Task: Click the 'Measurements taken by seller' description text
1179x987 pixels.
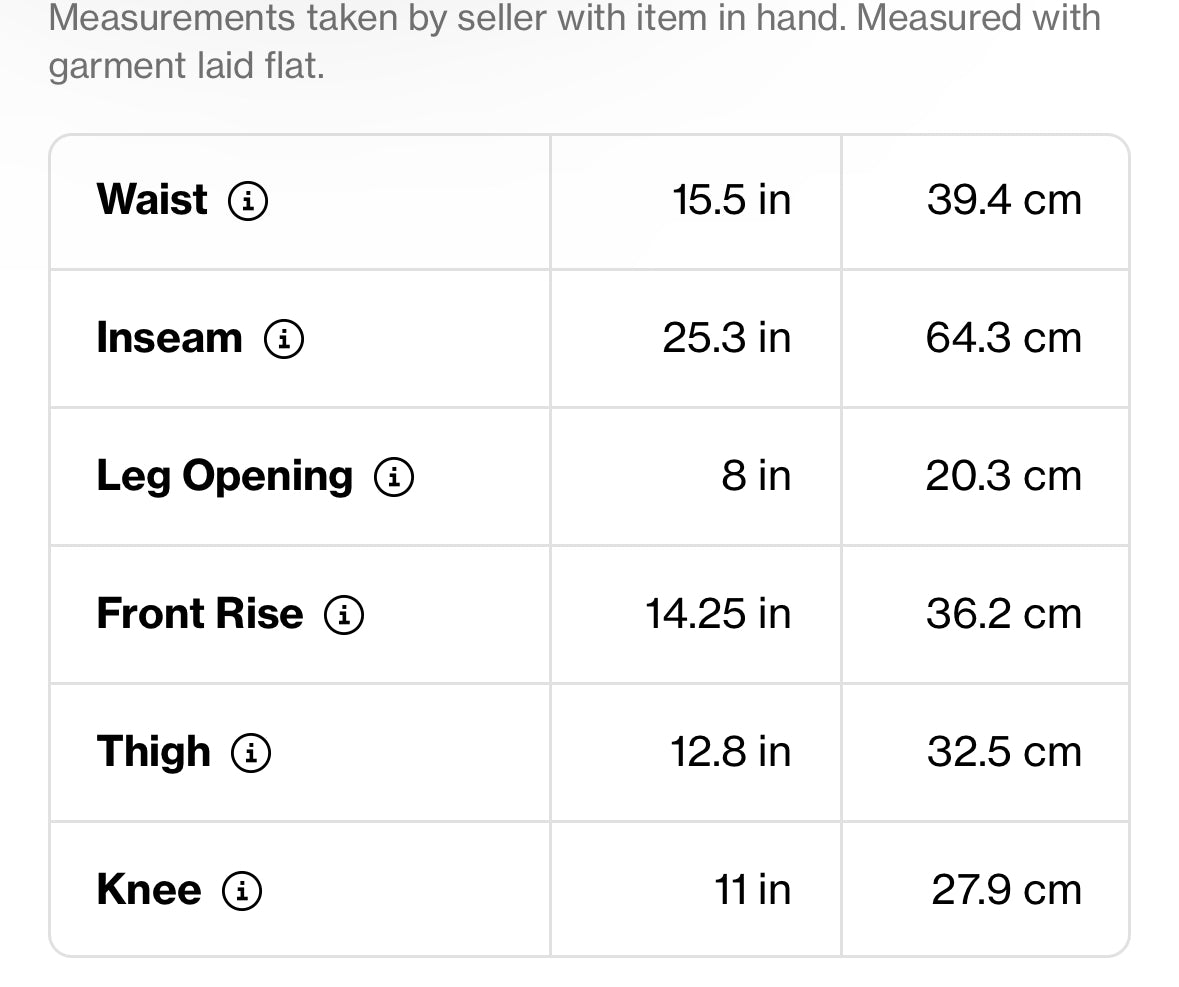Action: [574, 40]
